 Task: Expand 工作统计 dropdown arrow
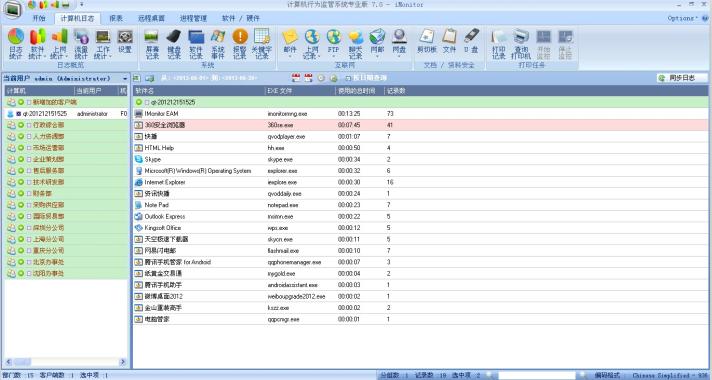(110, 57)
